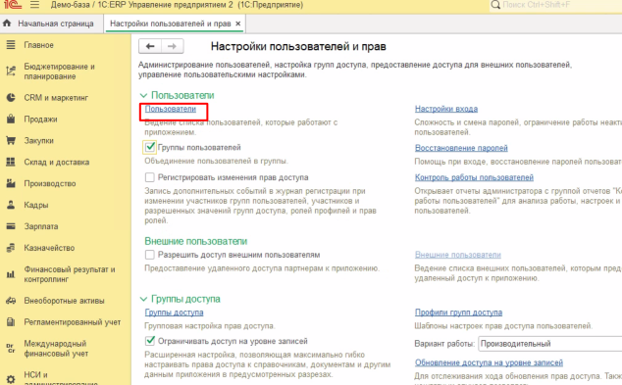Open Зарплата section in sidebar
The height and width of the screenshot is (385, 622).
41,226
